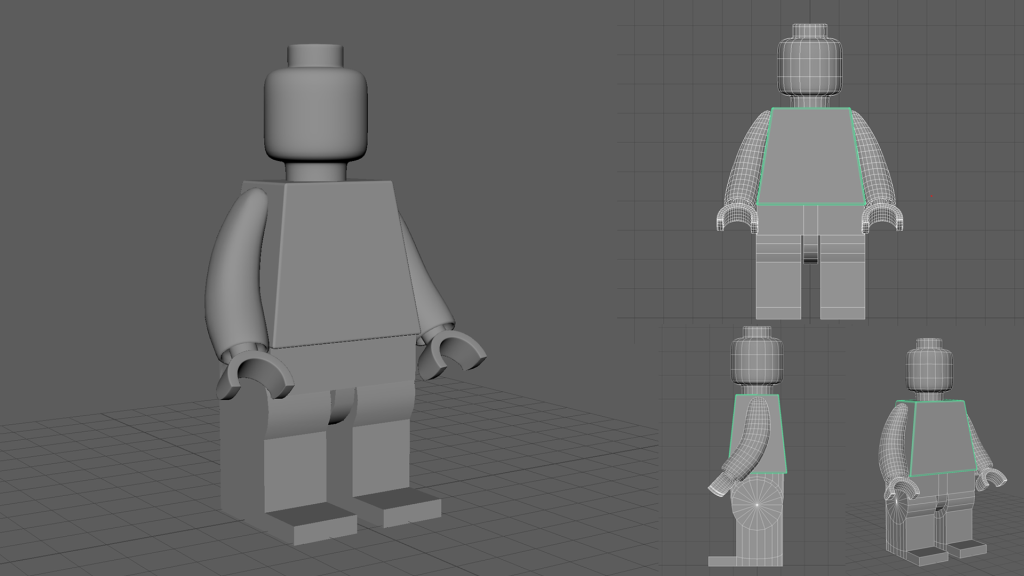
Task: Click the torso in the small angled wireframe view
Action: click(938, 438)
